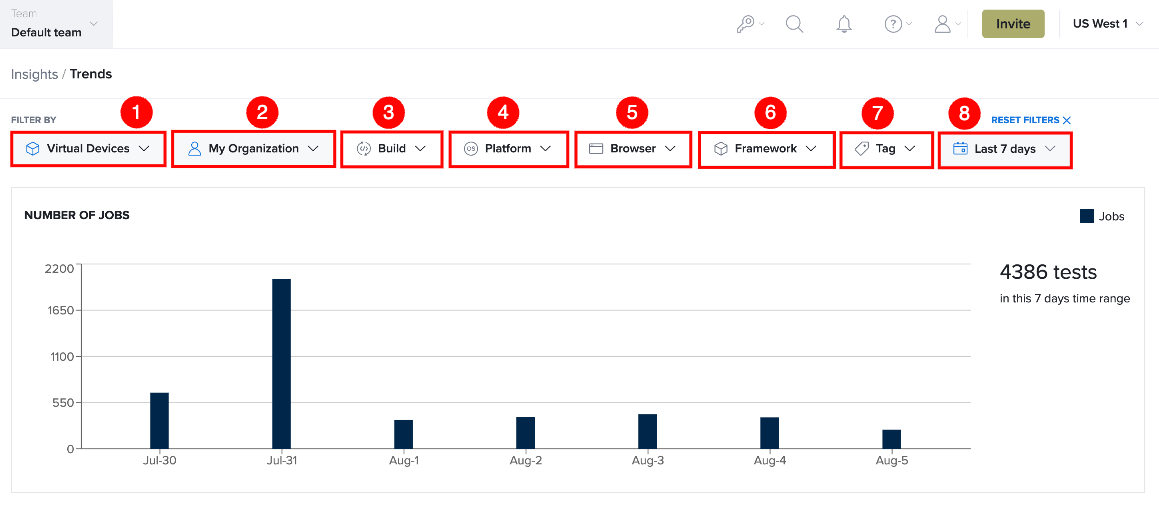Click the key access icon in header
The height and width of the screenshot is (506, 1159).
746,24
